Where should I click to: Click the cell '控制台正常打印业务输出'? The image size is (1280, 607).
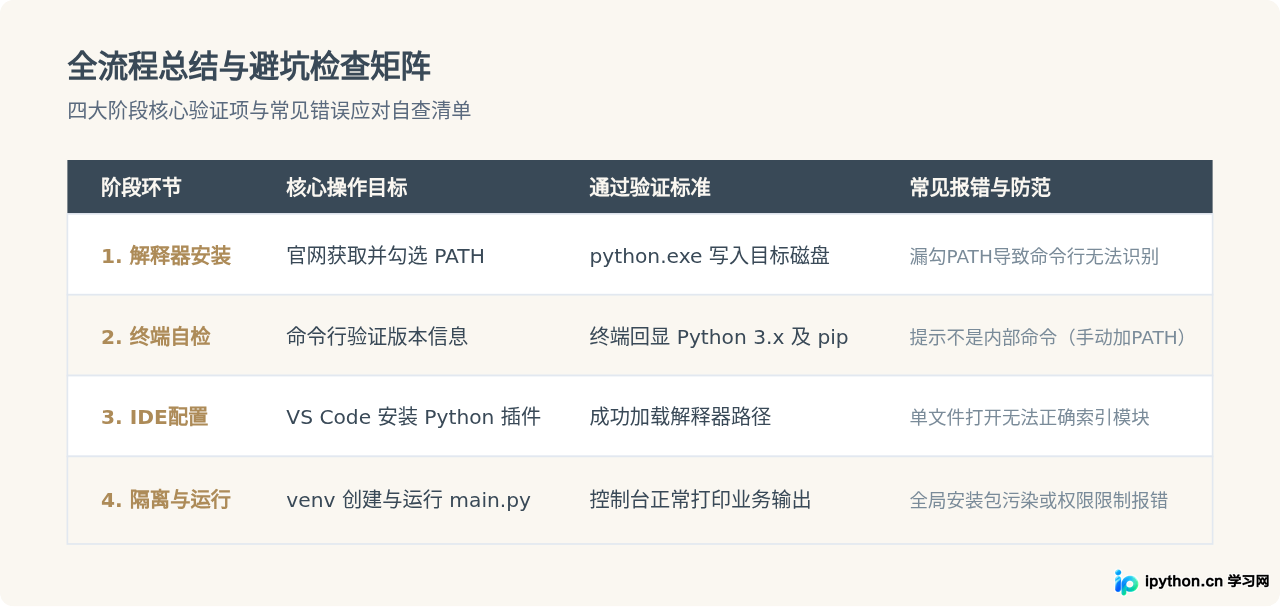[x=700, y=499]
